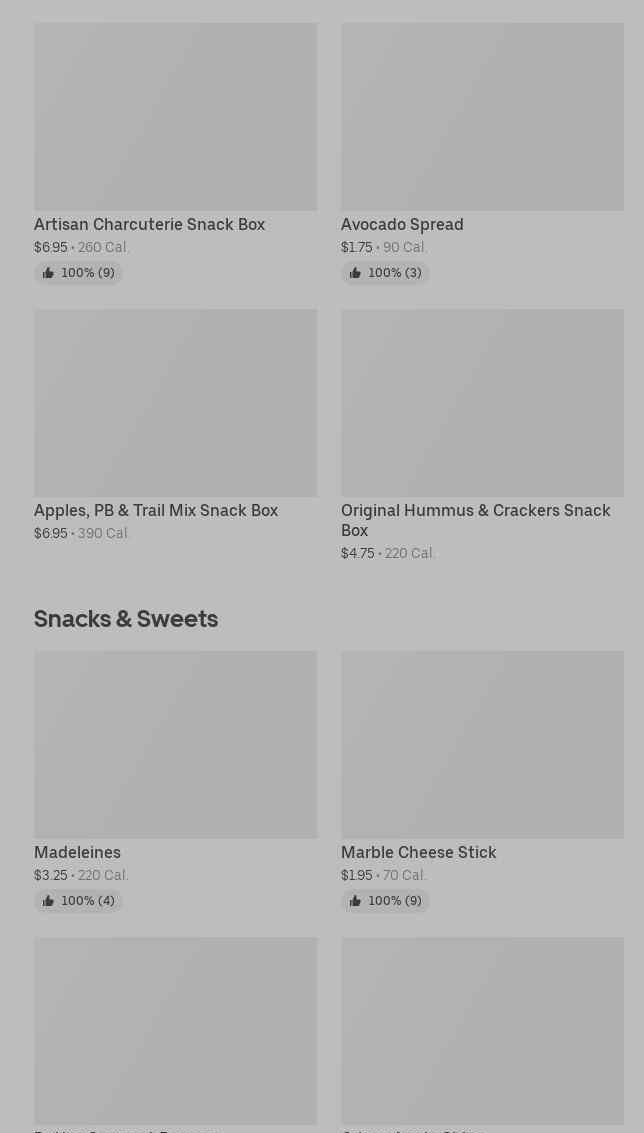Click the image card below Madeleines rating

pos(175,1030)
